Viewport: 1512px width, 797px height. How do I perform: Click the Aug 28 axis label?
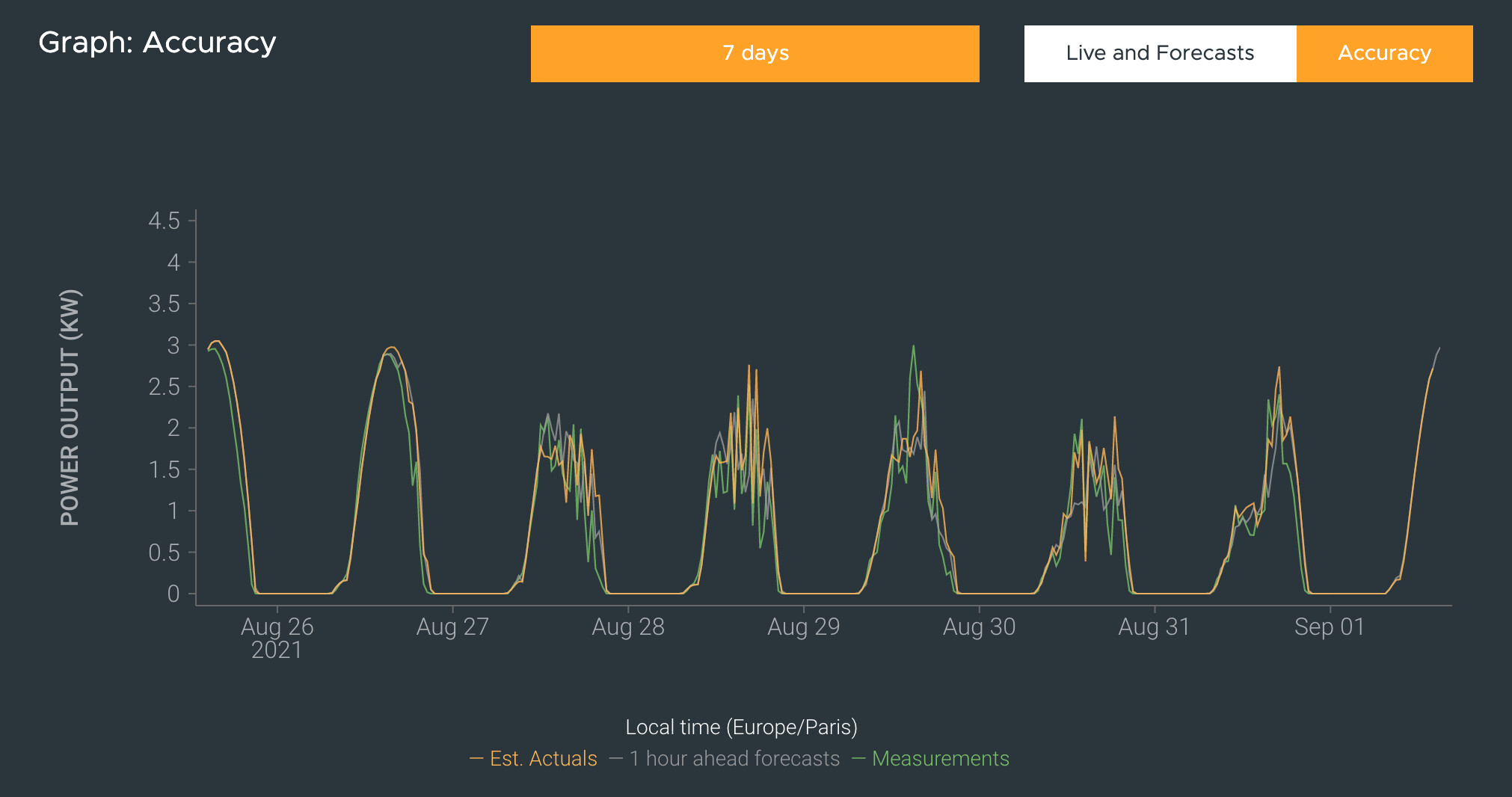628,627
